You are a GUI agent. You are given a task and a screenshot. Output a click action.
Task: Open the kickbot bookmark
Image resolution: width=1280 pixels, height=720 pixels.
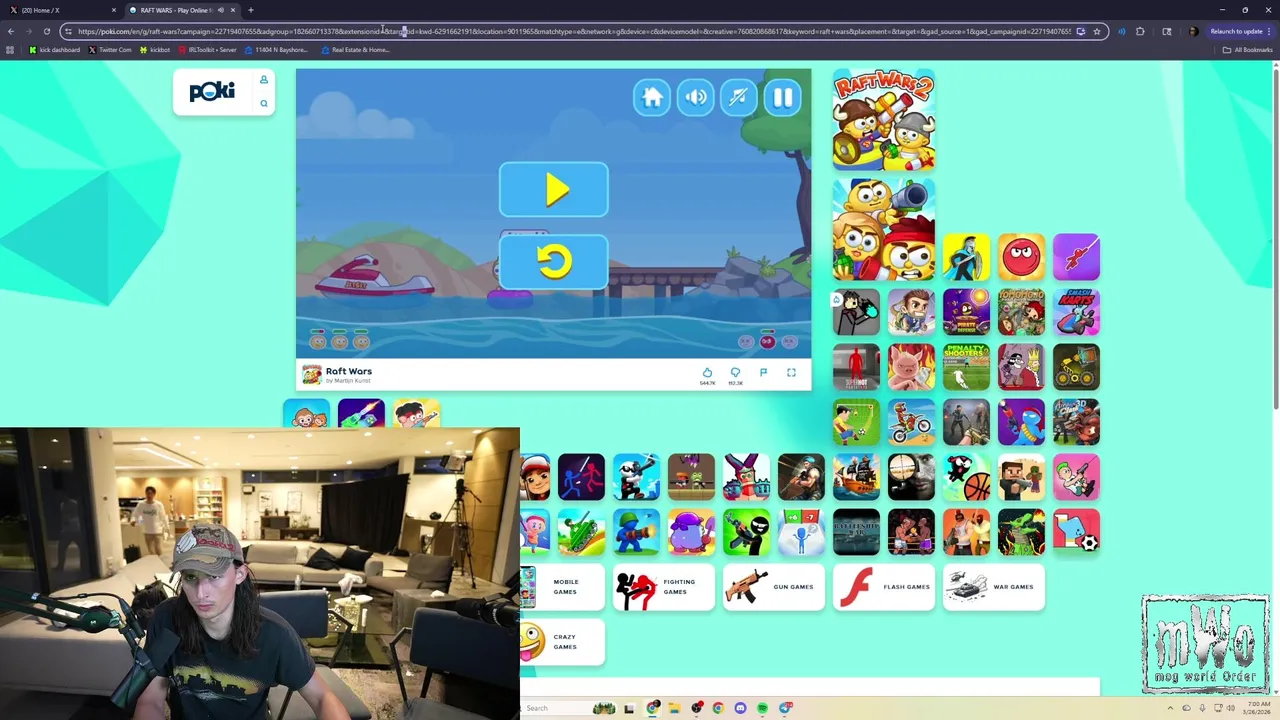[155, 49]
